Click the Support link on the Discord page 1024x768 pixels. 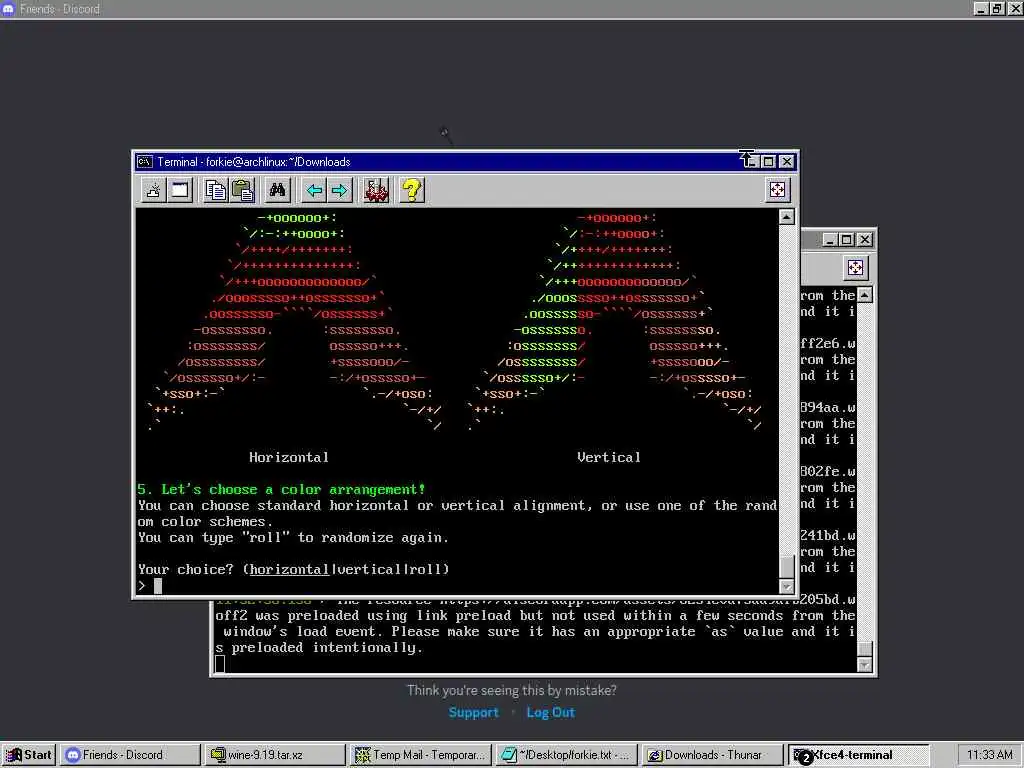pos(473,712)
